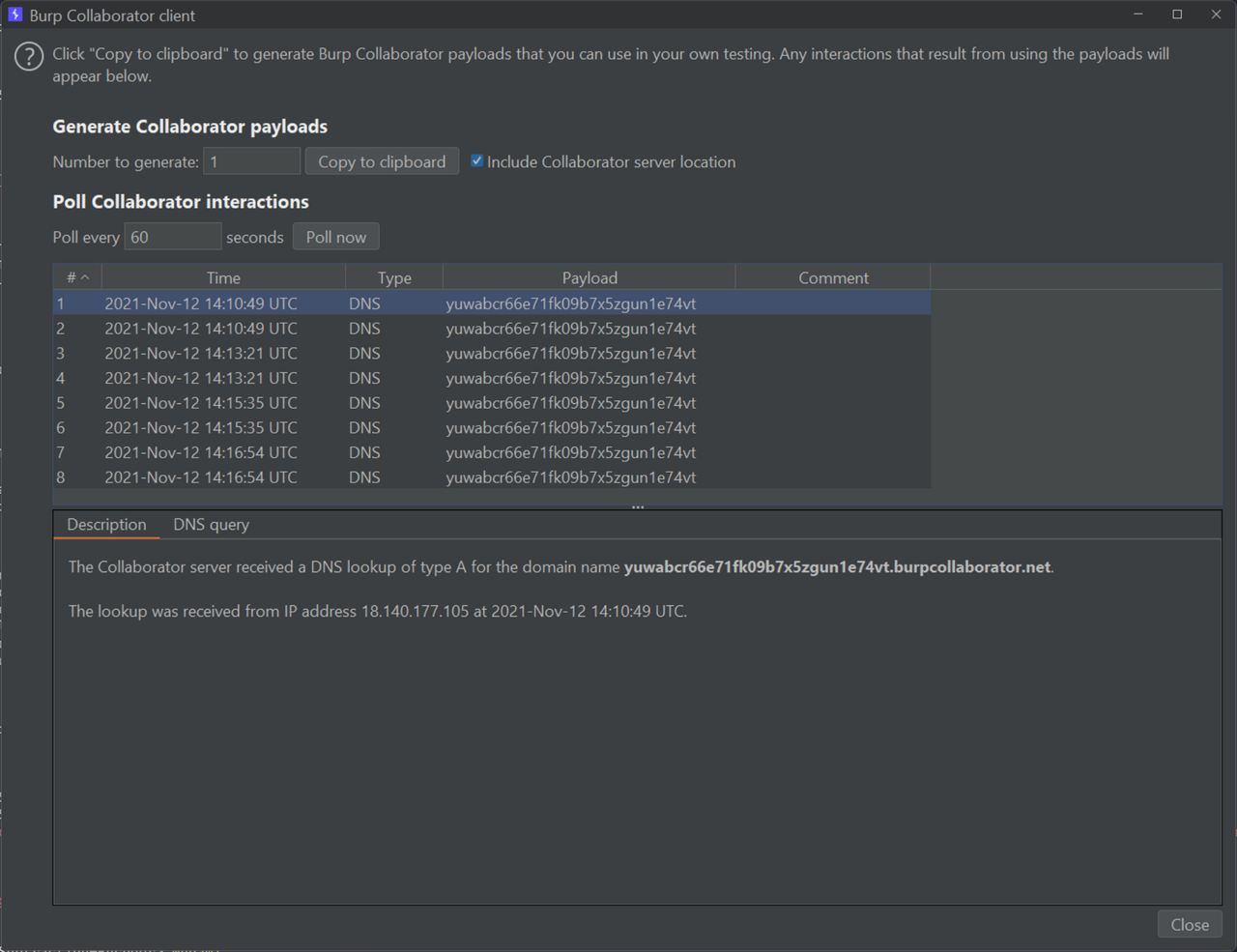Click Copy to clipboard button
The width and height of the screenshot is (1237, 952).
(x=382, y=161)
